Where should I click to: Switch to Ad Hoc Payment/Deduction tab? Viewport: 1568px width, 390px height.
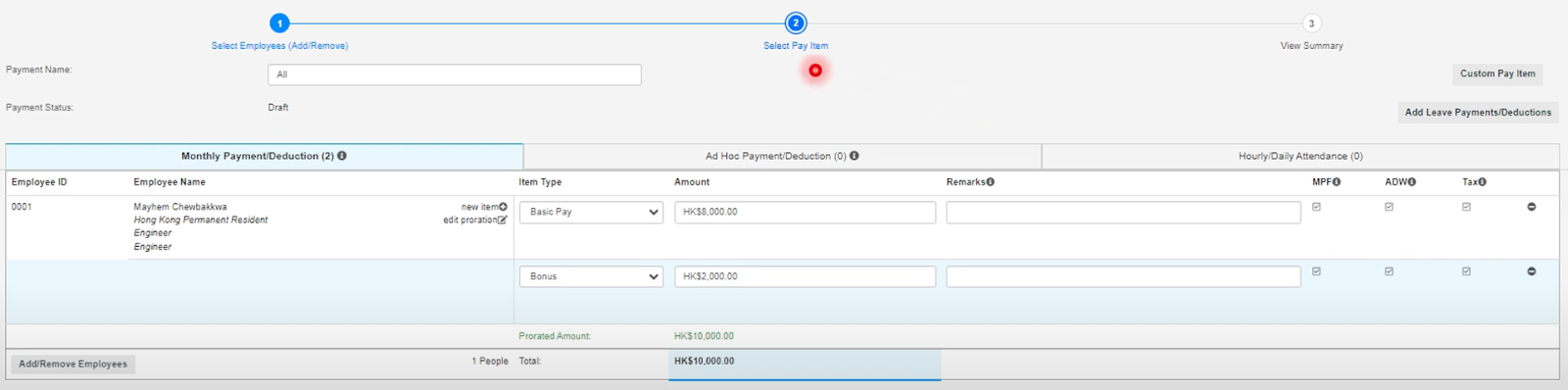(x=782, y=156)
